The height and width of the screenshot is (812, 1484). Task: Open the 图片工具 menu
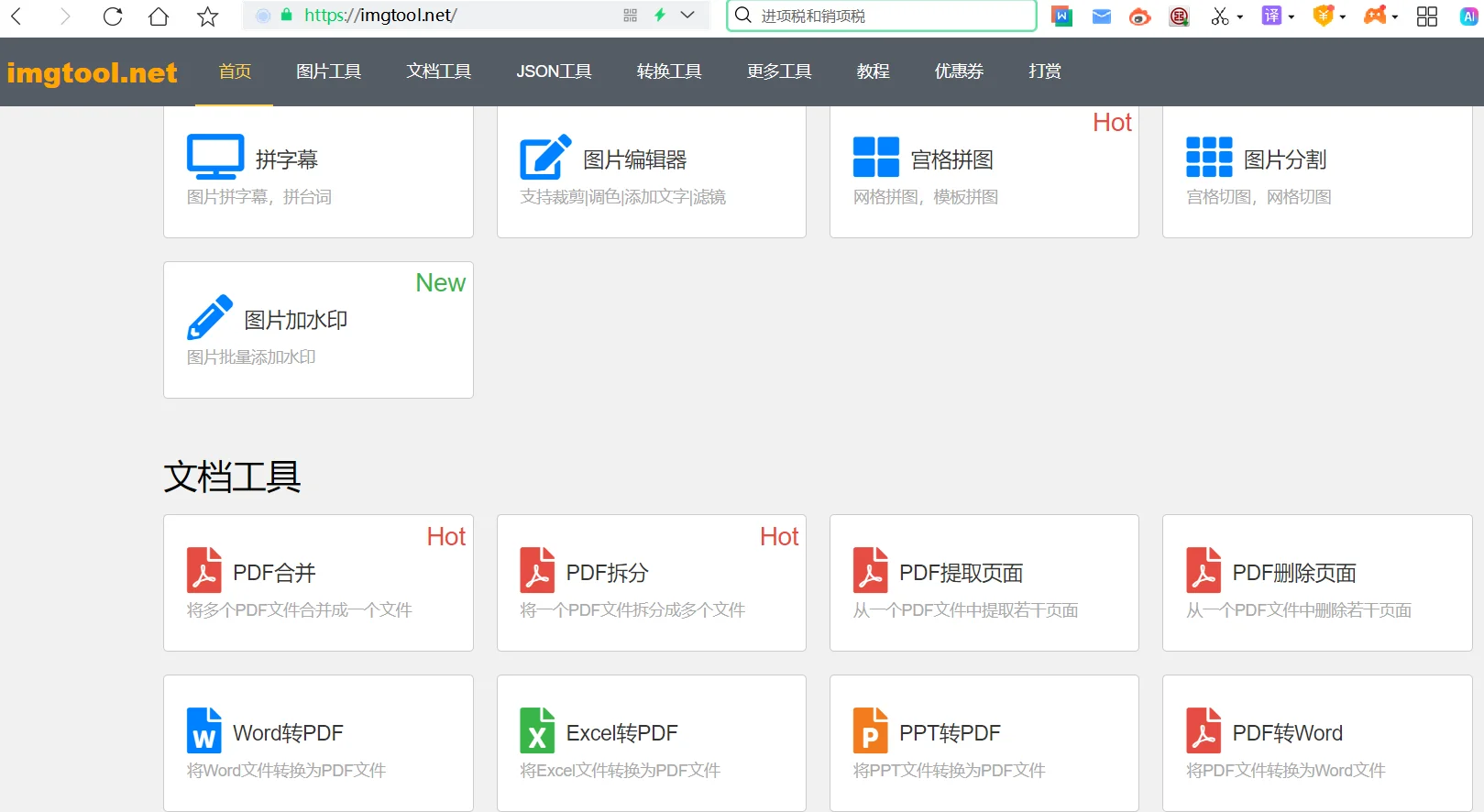click(x=329, y=71)
